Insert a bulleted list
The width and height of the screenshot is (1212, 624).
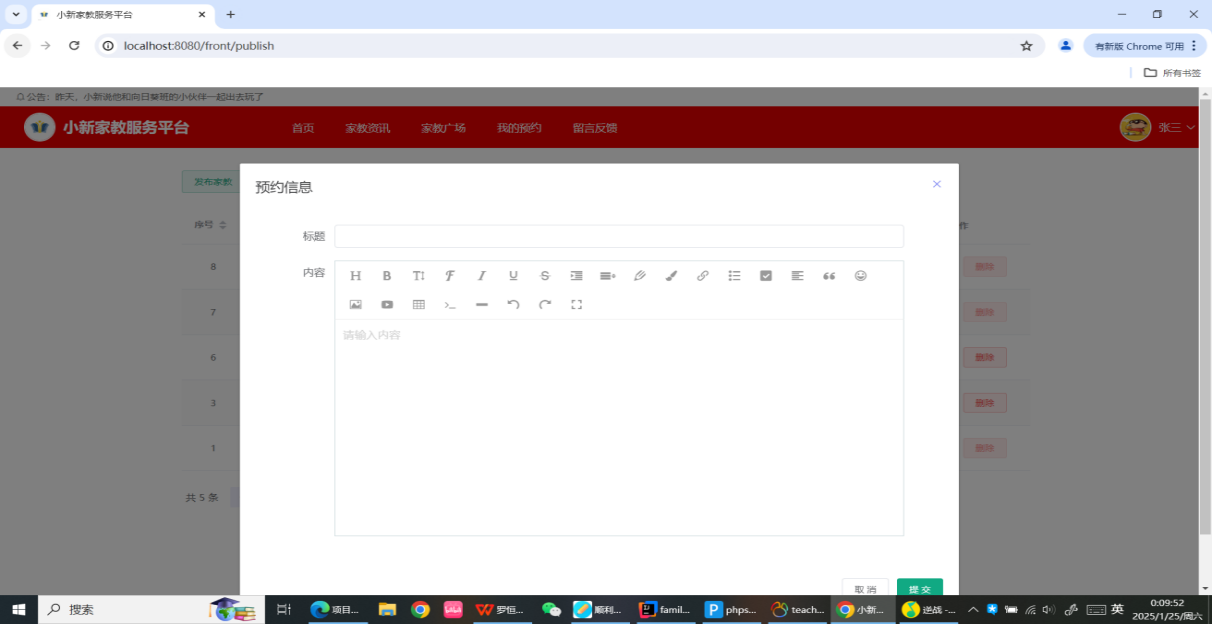[x=734, y=276]
